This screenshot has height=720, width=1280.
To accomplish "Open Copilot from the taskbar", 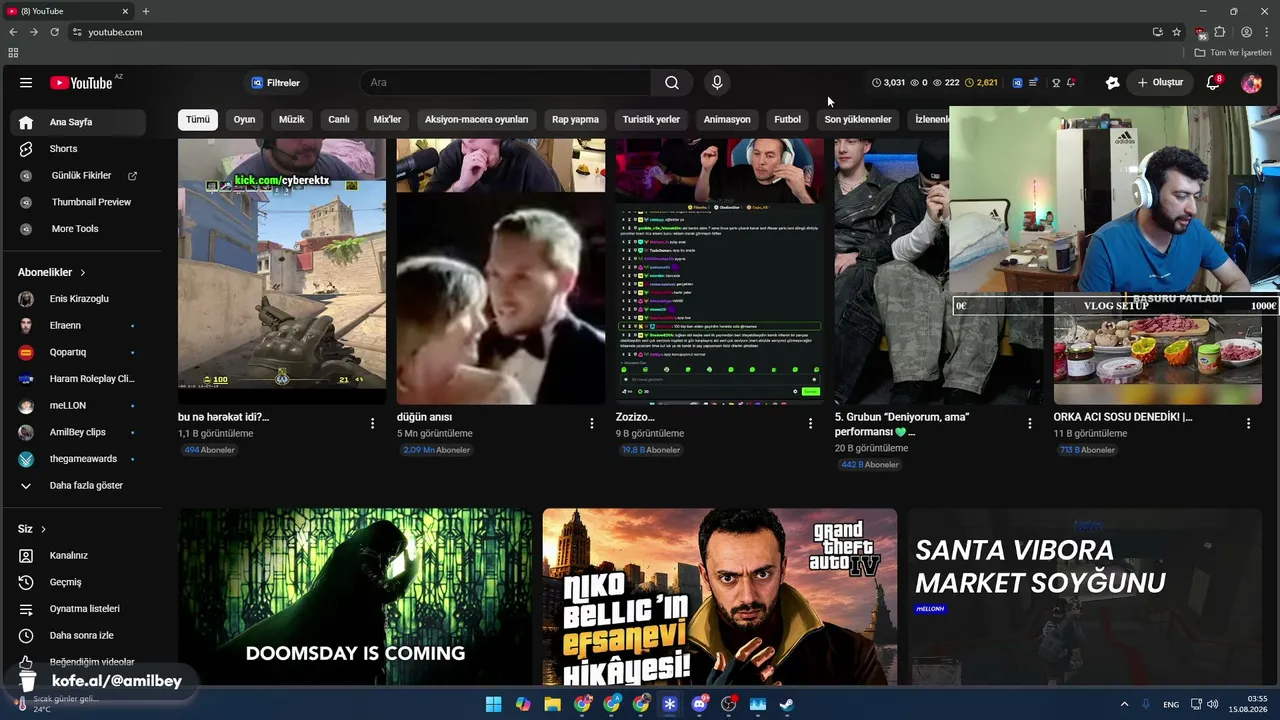I will pos(523,704).
